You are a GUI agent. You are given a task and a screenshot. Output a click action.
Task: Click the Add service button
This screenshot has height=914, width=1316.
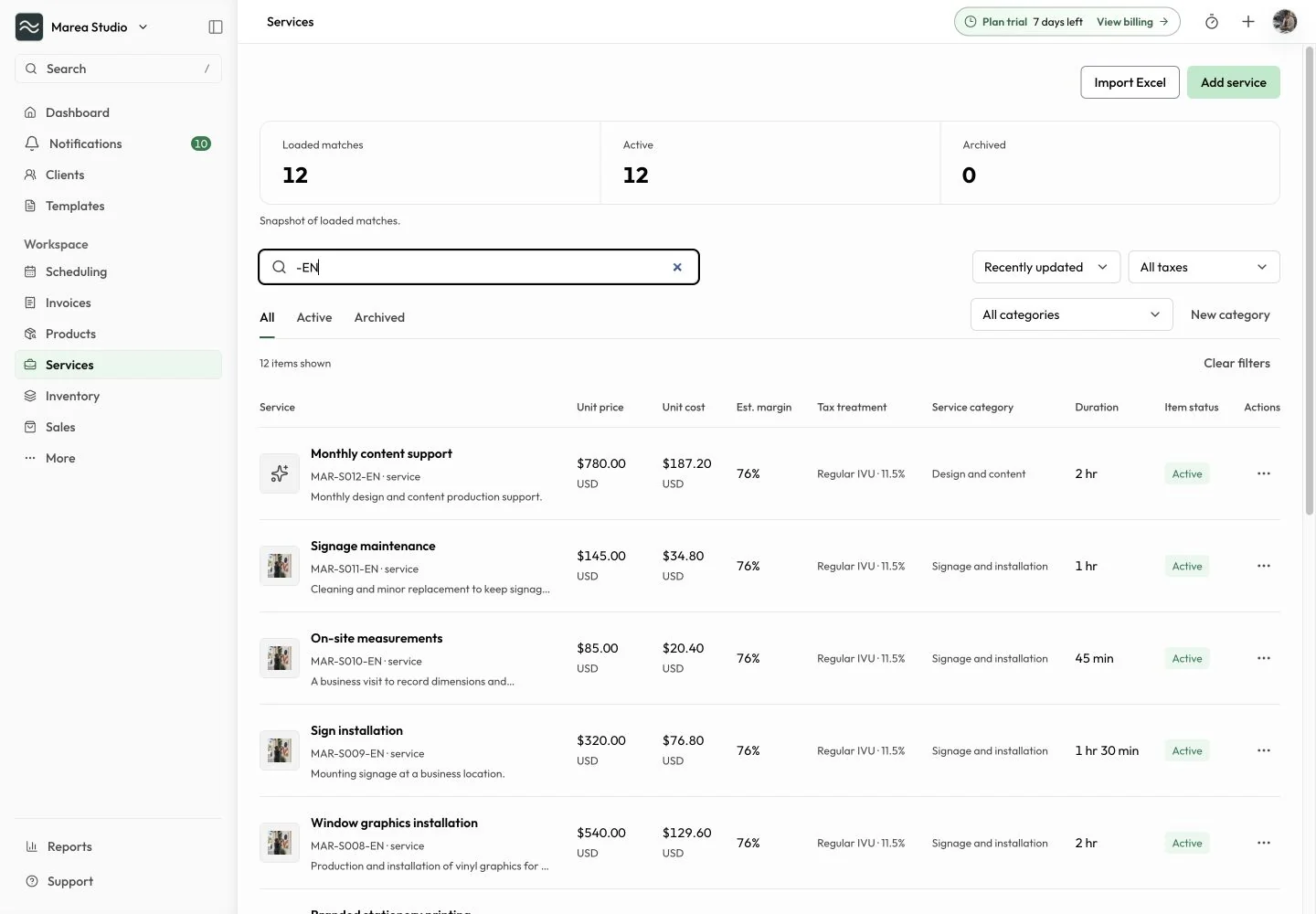[x=1234, y=82]
